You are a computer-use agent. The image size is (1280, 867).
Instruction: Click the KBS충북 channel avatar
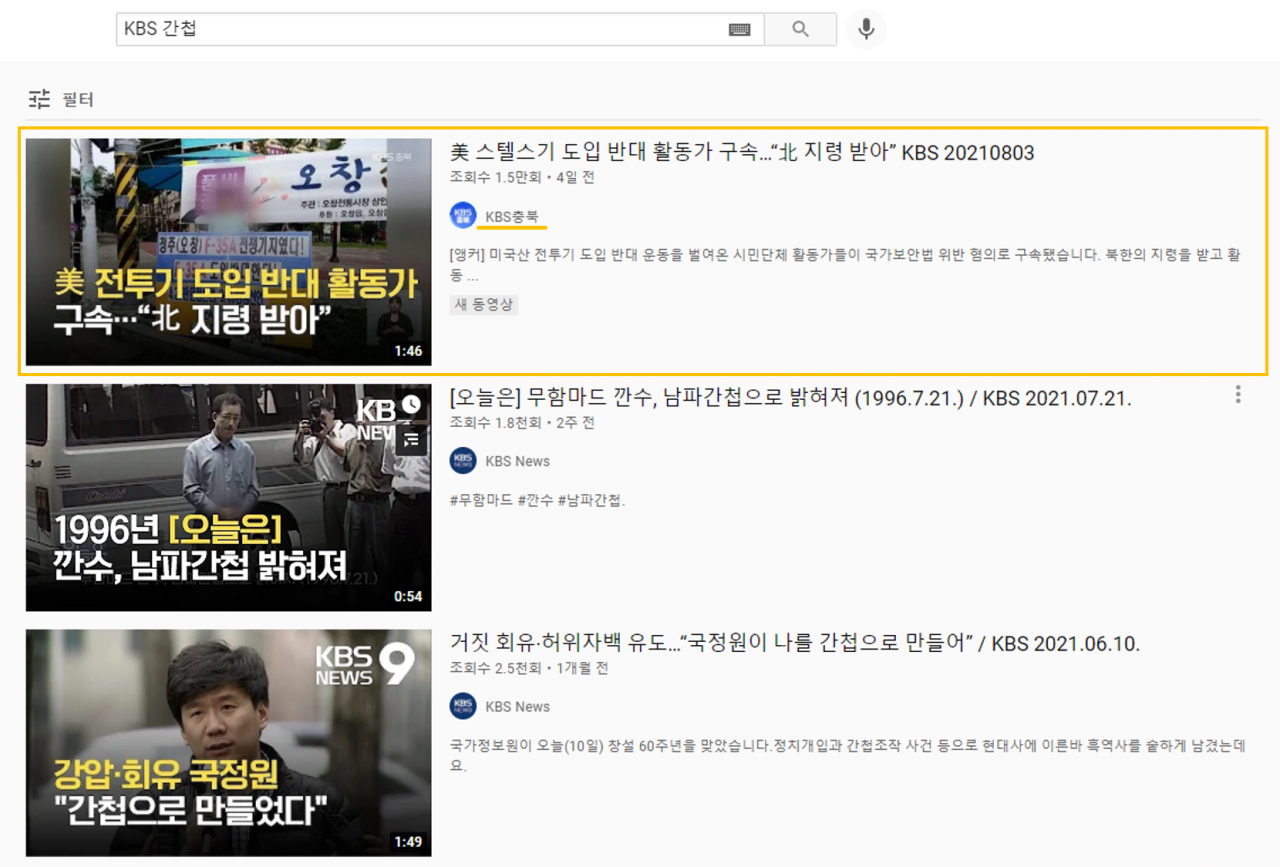463,216
